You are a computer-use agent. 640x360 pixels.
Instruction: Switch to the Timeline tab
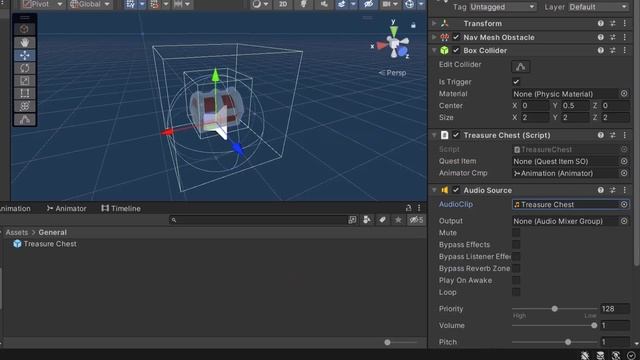tap(121, 209)
